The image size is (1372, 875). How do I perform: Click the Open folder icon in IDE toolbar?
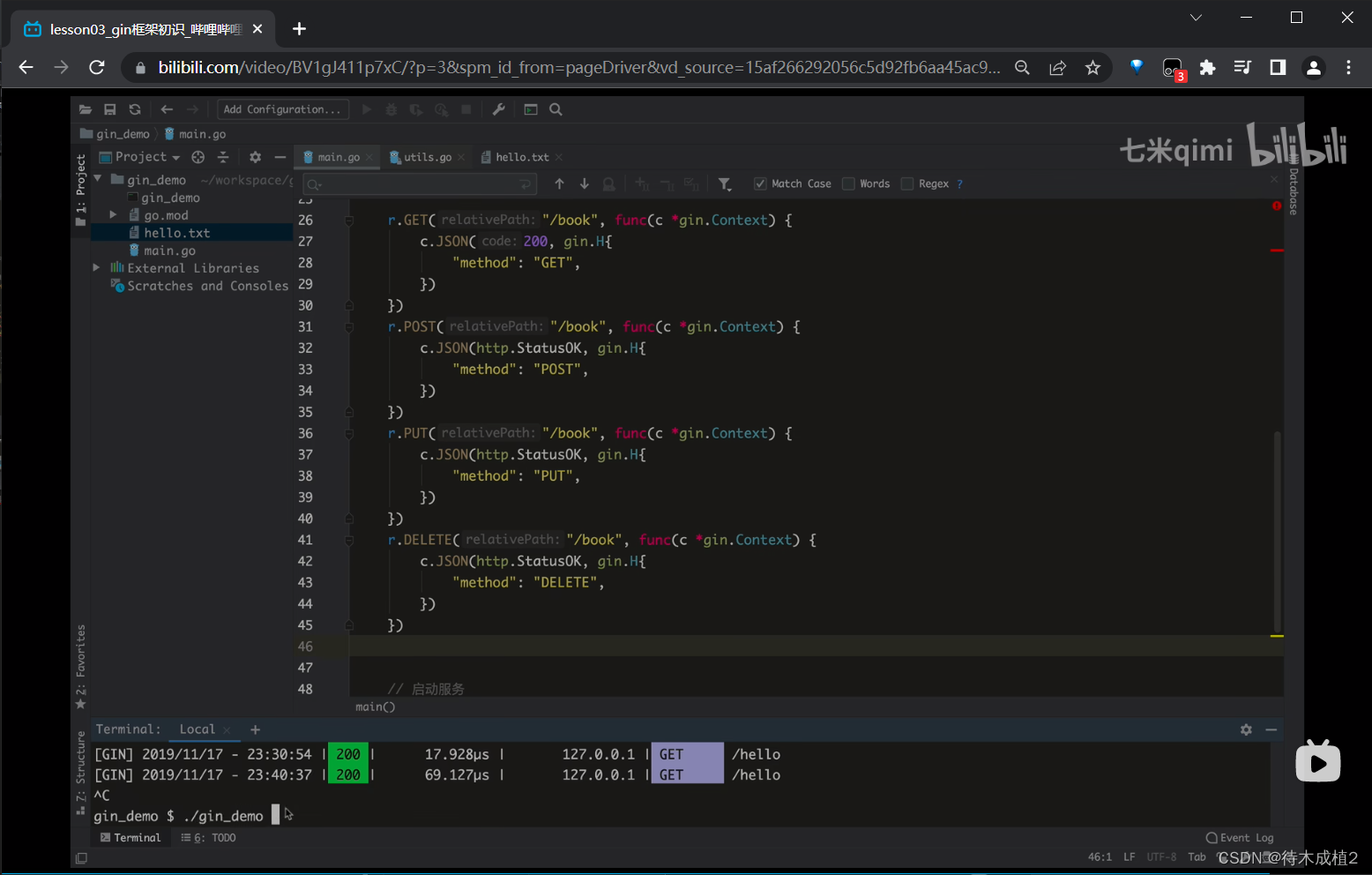[x=86, y=109]
